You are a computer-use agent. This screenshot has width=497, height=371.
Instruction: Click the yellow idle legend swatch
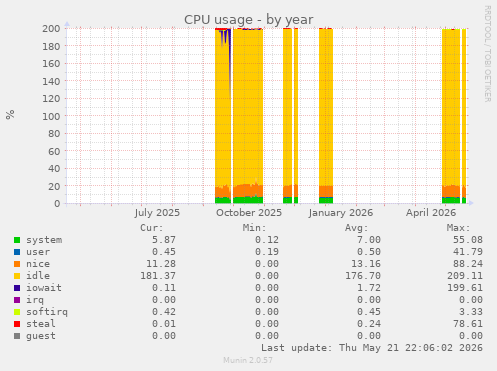click(x=17, y=276)
